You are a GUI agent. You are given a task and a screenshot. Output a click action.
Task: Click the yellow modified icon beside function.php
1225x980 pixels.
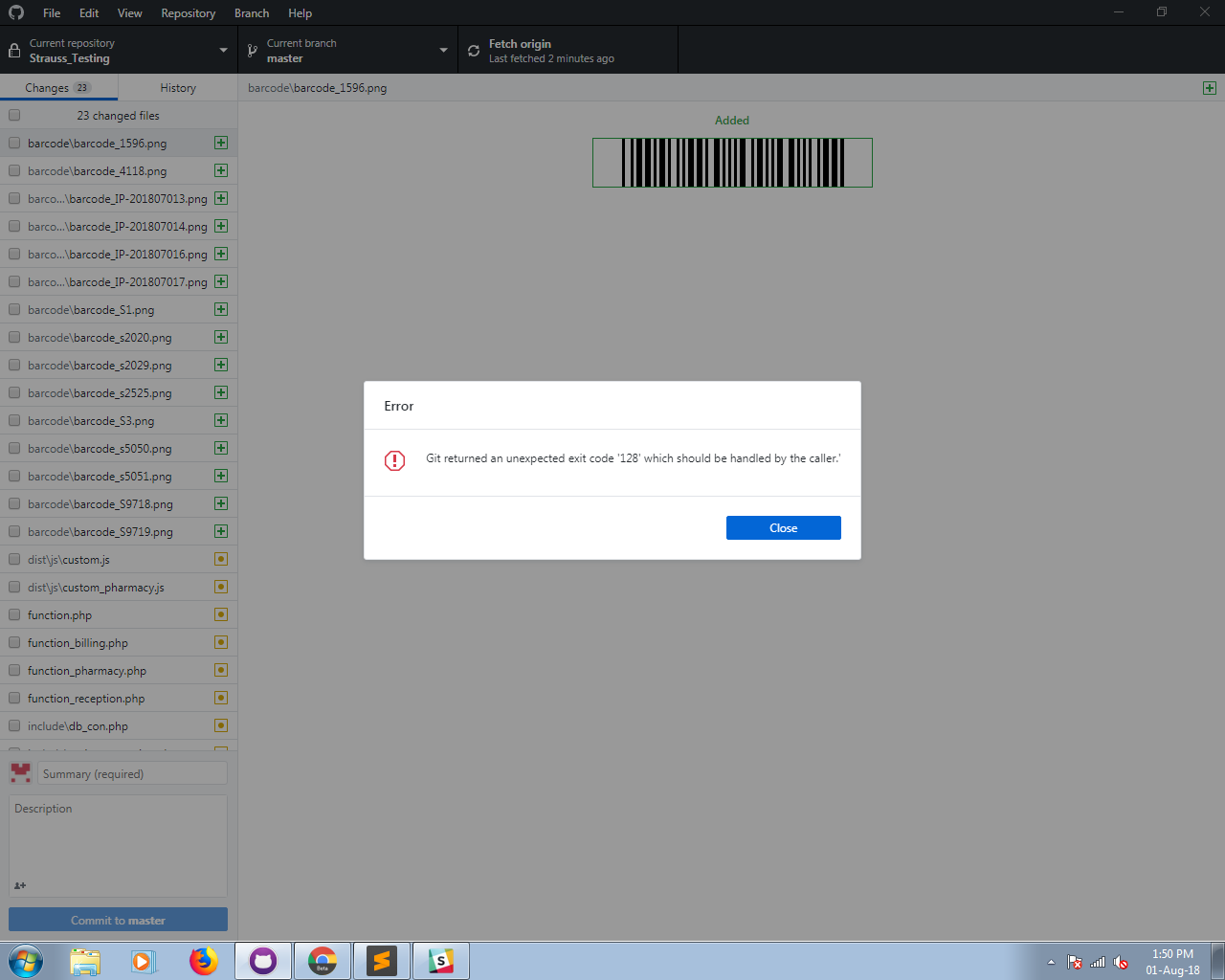coord(221,614)
